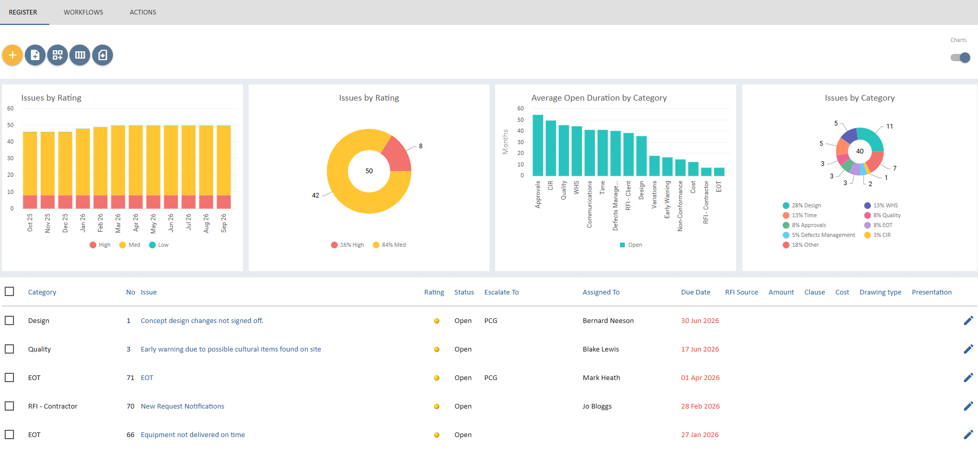Image resolution: width=978 pixels, height=449 pixels.
Task: Open 'Equipment not delivered on time' issue
Action: point(193,435)
